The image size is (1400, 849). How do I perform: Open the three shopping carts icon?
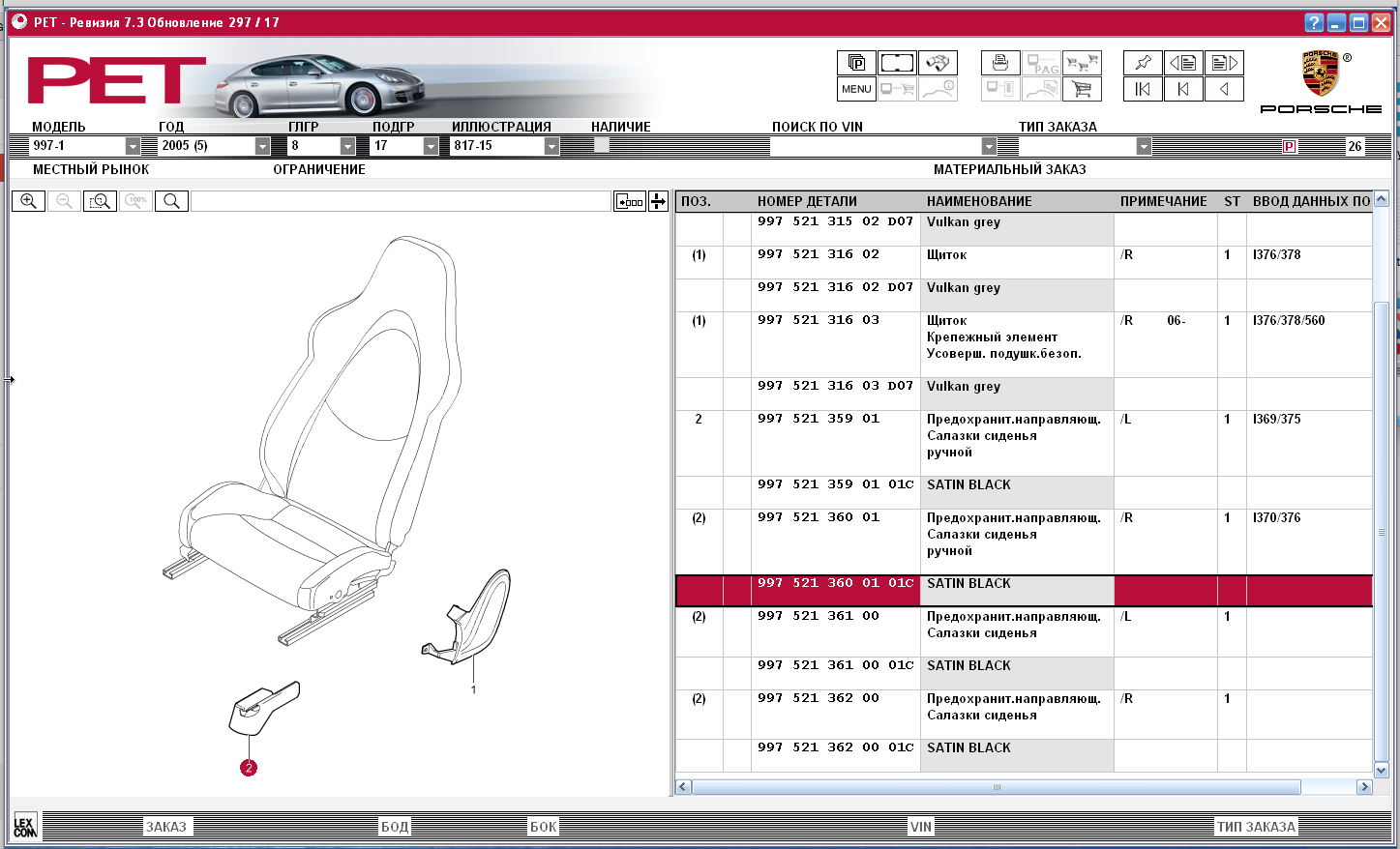(1082, 63)
